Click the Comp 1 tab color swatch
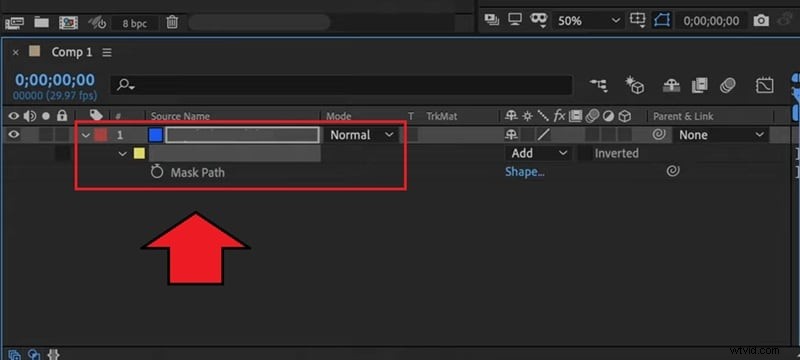The image size is (800, 360). (34, 51)
